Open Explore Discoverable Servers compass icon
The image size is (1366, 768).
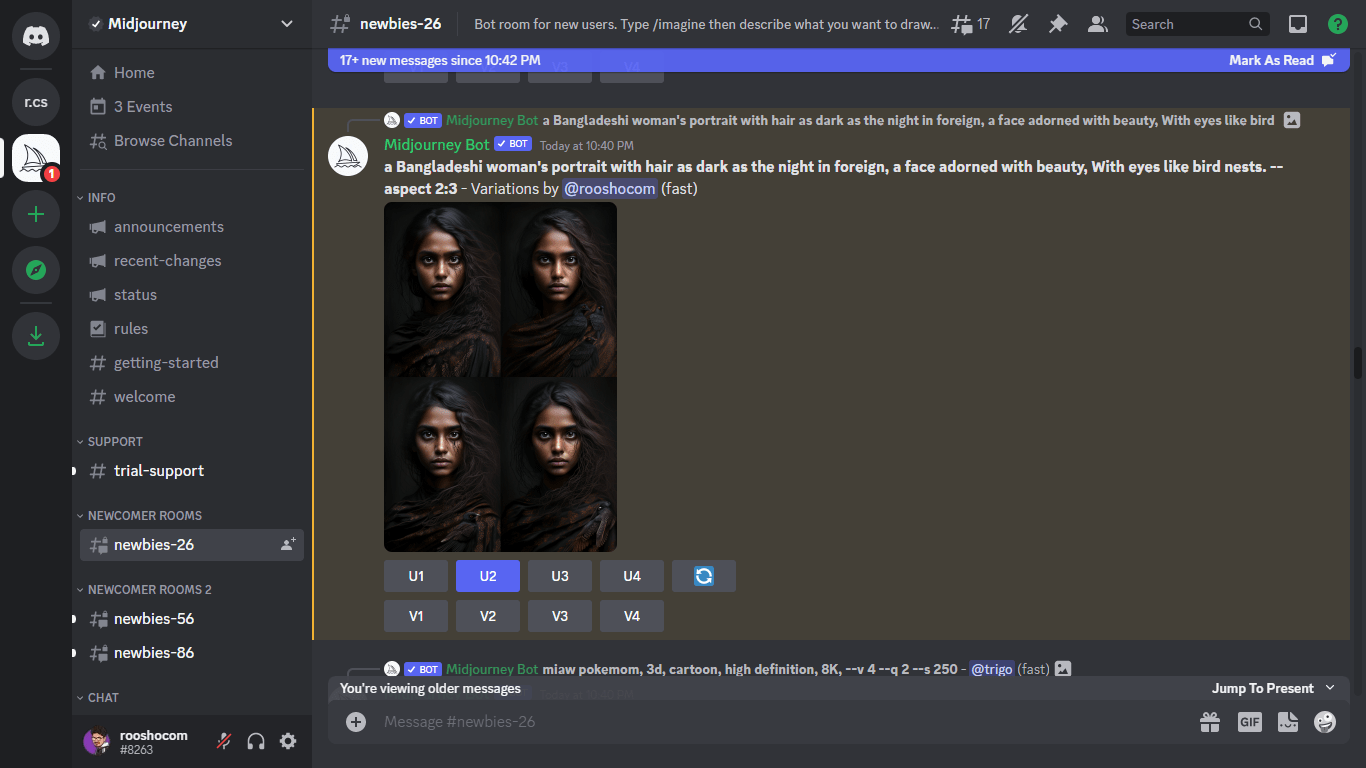pyautogui.click(x=36, y=270)
